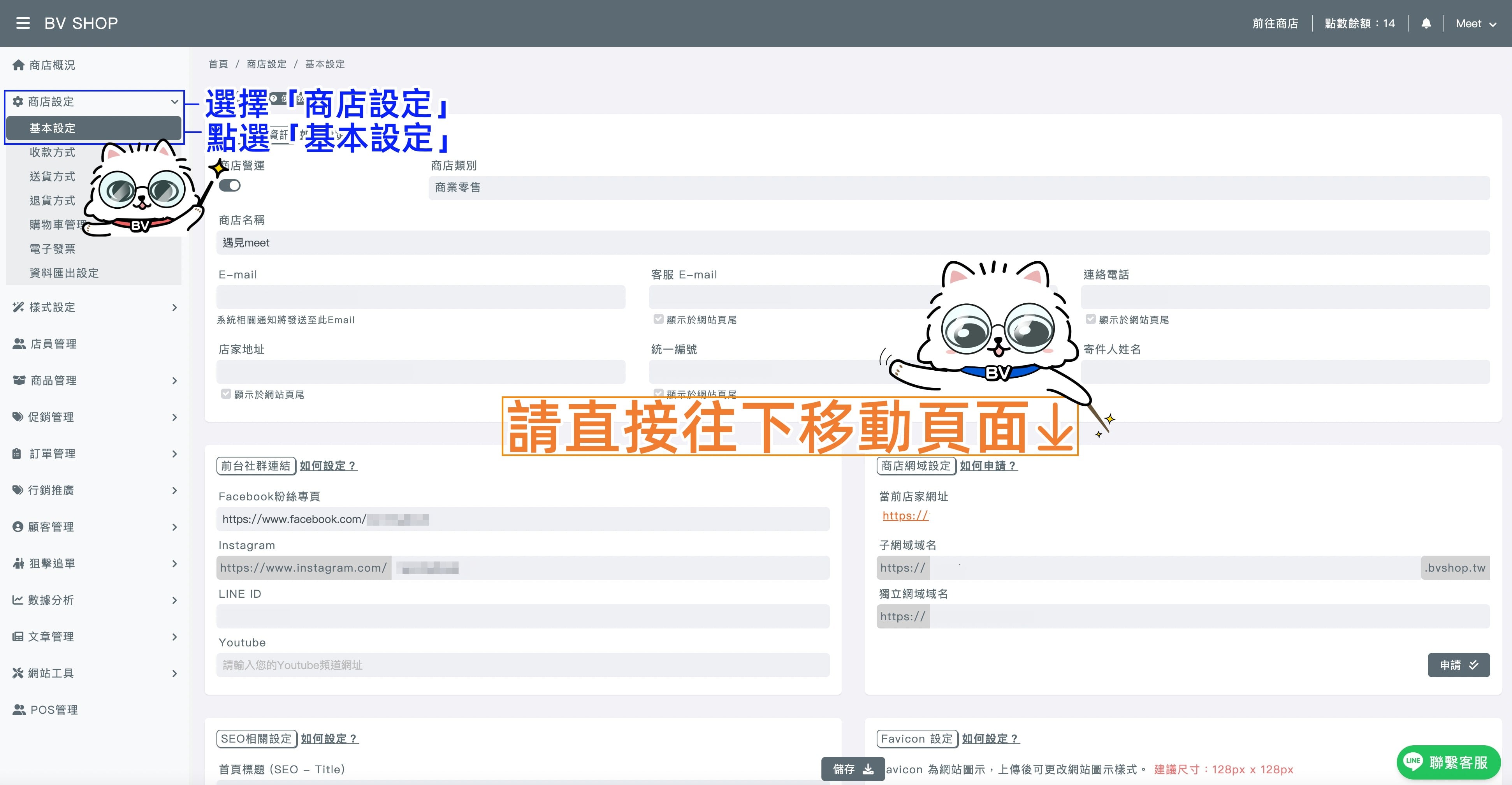
Task: Toggle the 商店營運 switch
Action: pos(230,185)
